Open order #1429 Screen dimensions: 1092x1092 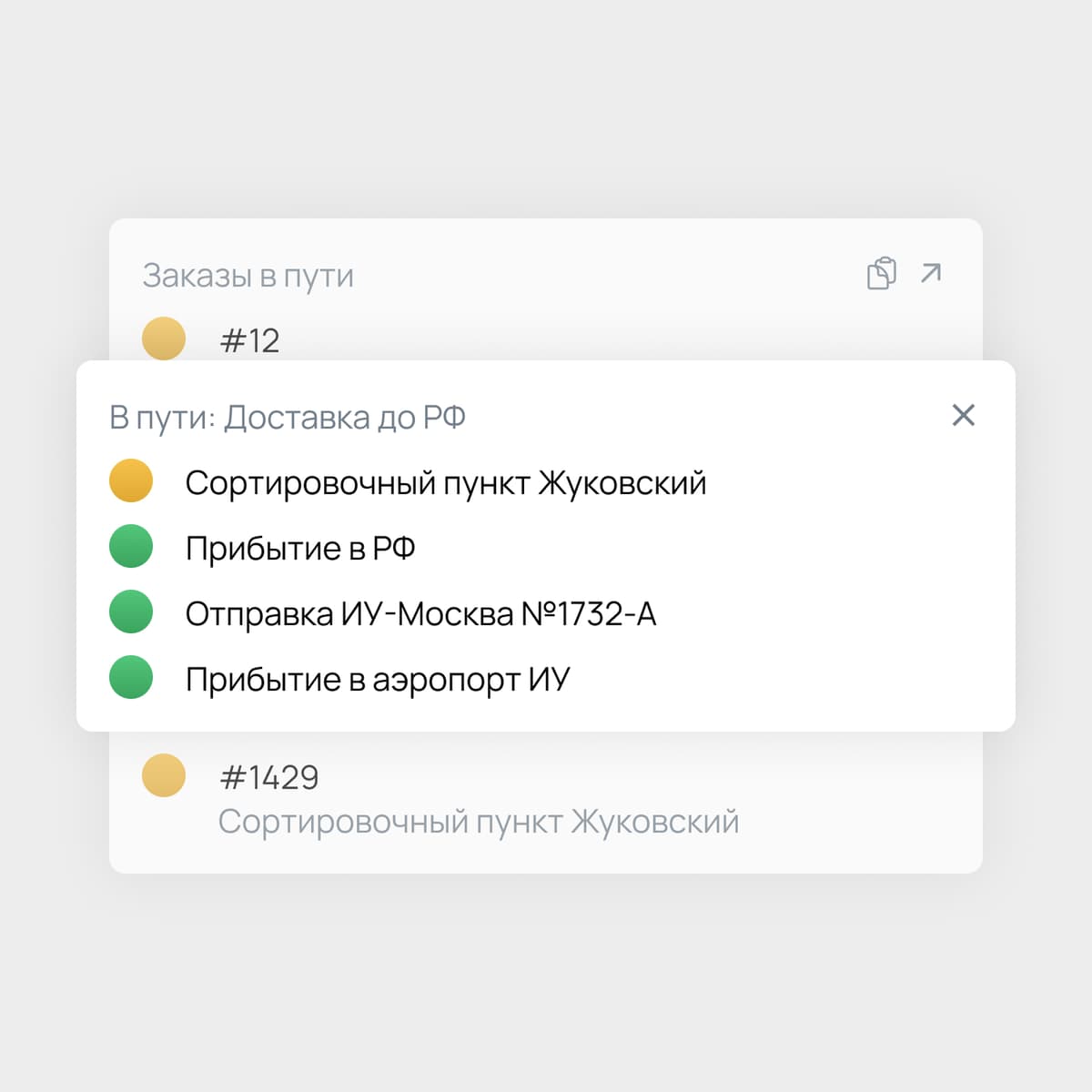pos(269,777)
